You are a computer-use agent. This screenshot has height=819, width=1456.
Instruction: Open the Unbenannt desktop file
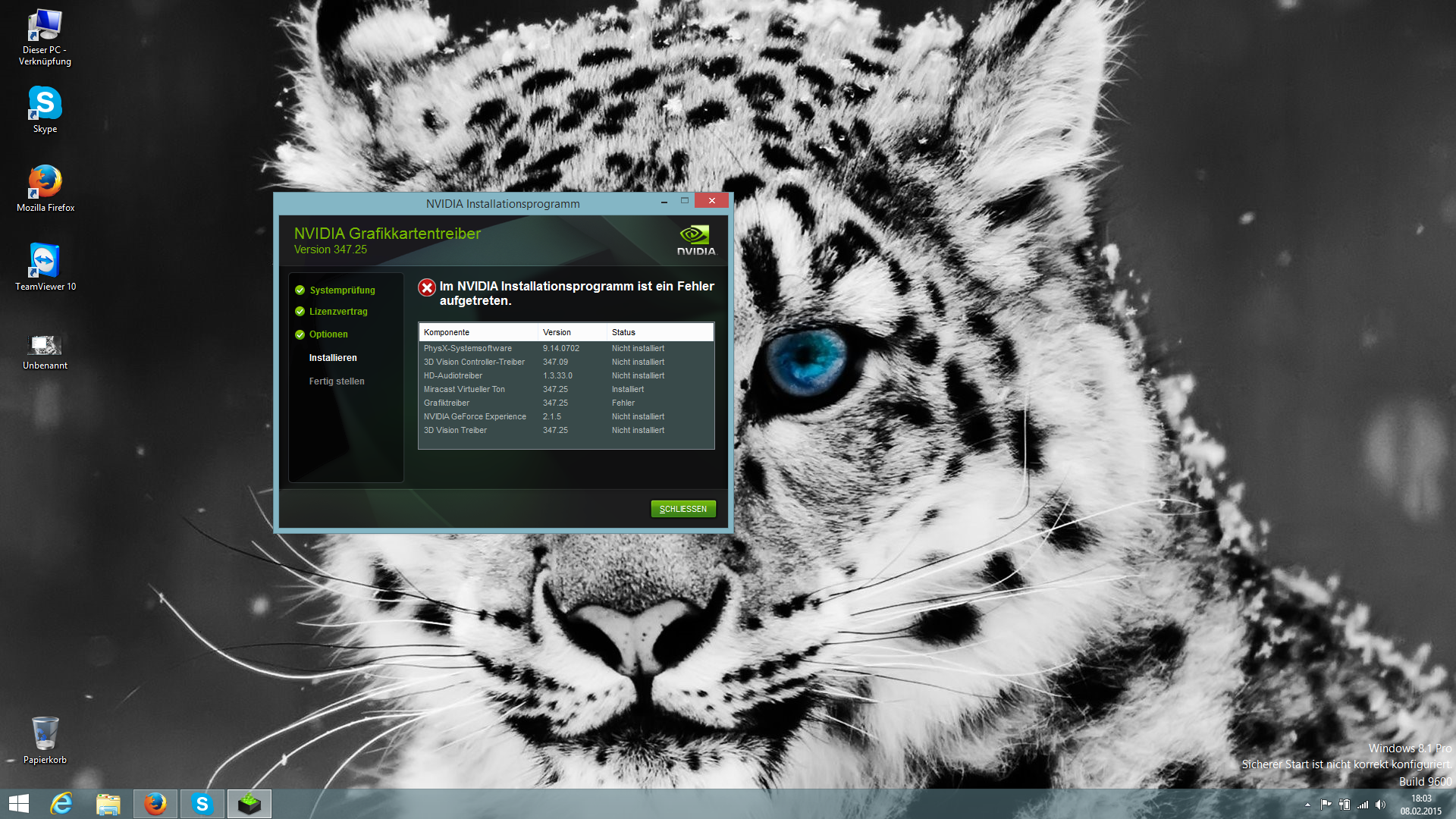(45, 351)
